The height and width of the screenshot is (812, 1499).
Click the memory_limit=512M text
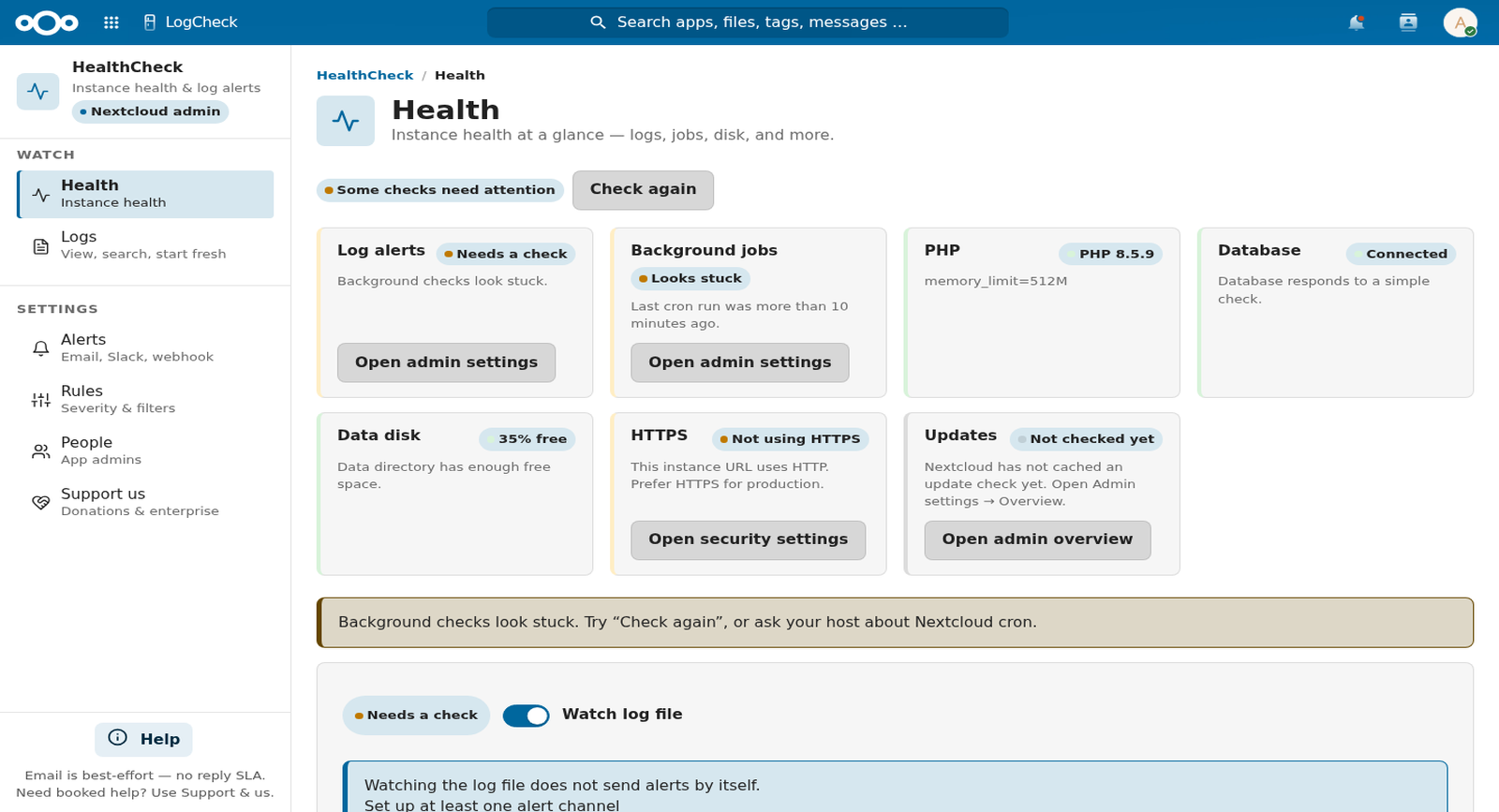996,281
